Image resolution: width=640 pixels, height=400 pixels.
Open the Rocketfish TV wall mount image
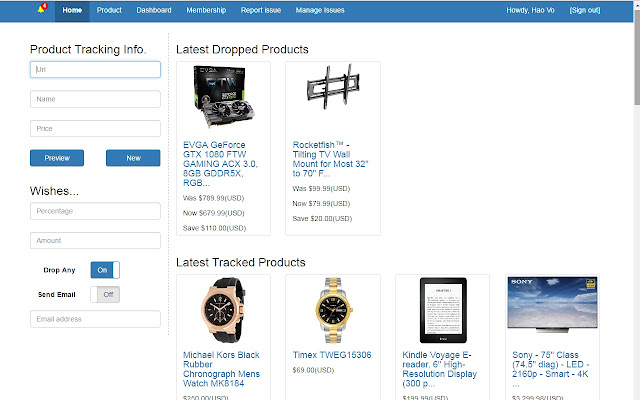[x=333, y=87]
